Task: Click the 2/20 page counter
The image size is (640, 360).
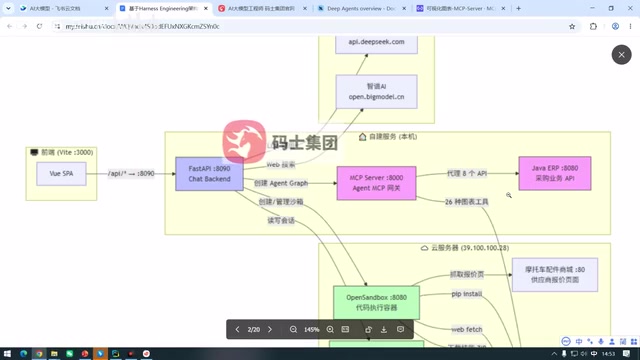Action: coord(253,329)
